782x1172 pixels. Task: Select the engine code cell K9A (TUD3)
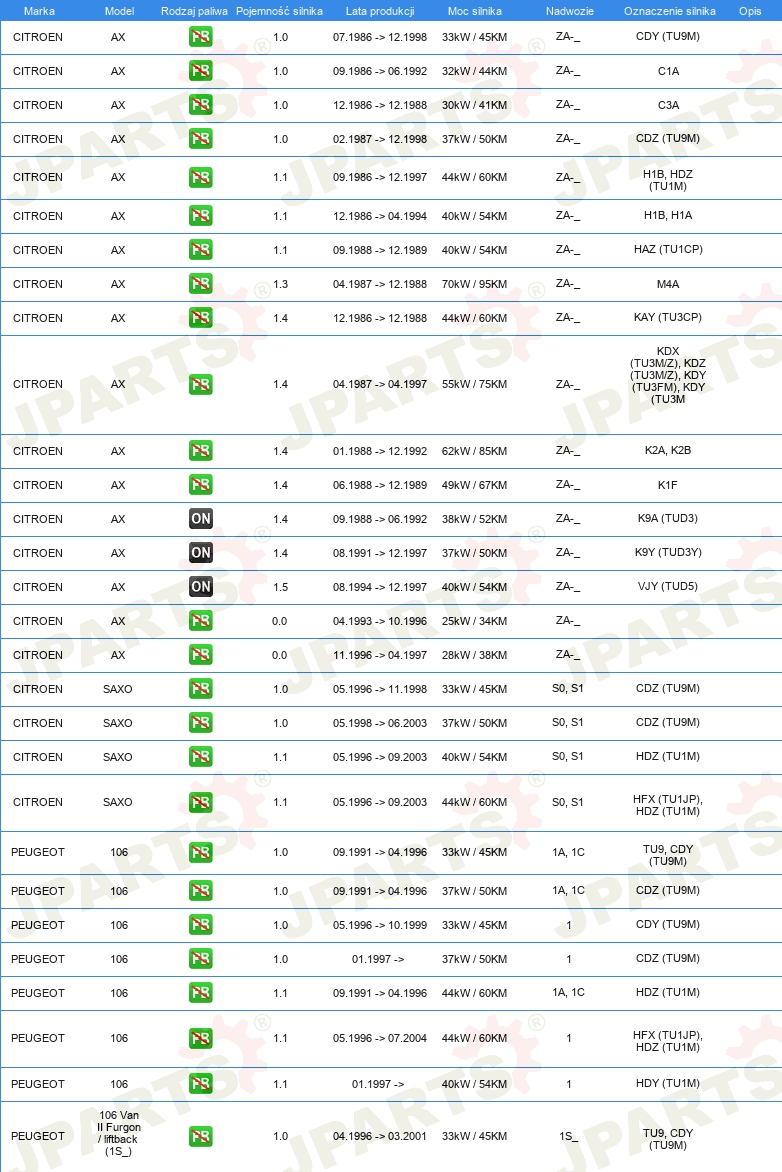tap(668, 518)
